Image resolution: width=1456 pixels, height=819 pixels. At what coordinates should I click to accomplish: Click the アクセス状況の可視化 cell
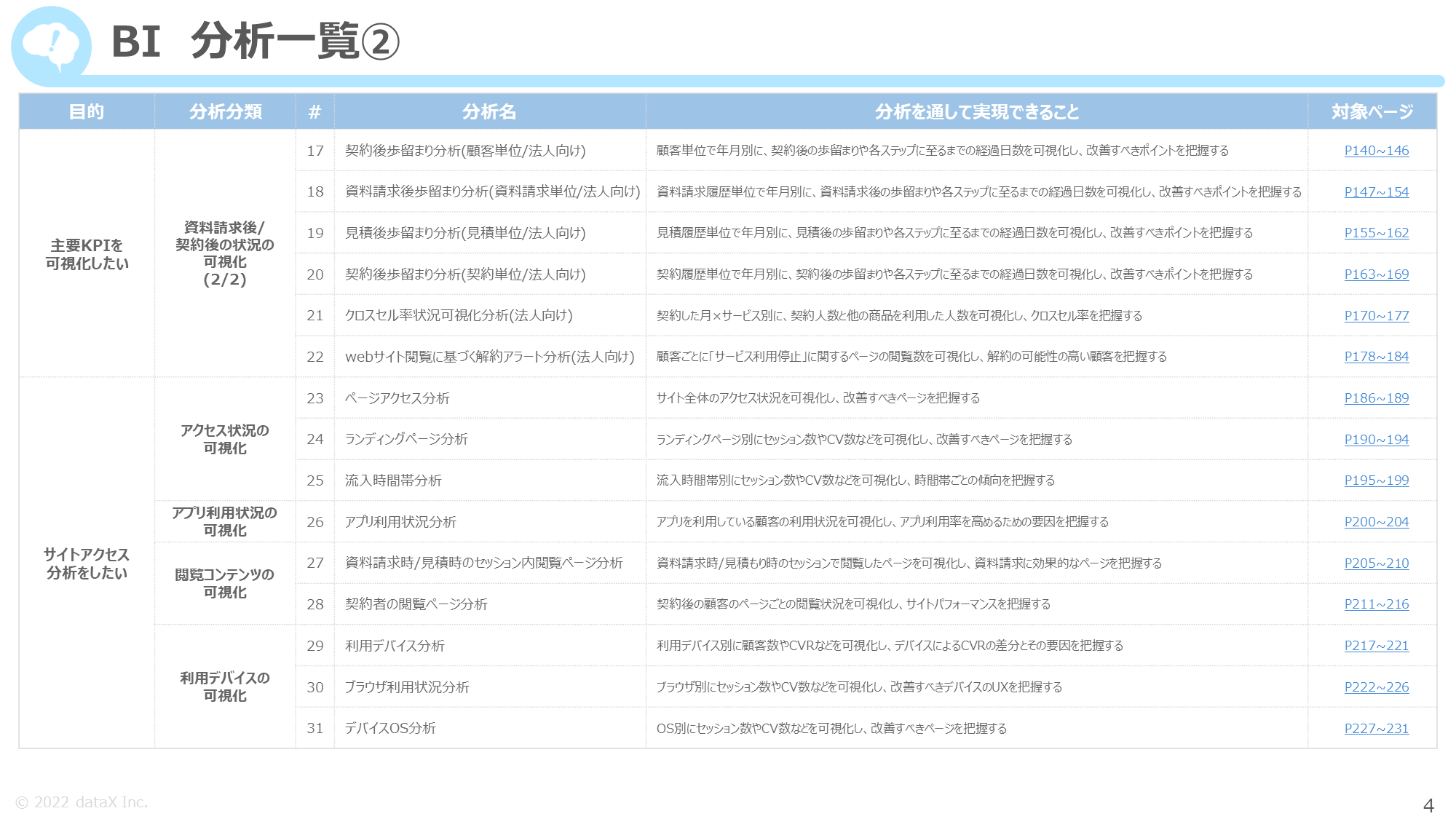pyautogui.click(x=225, y=439)
